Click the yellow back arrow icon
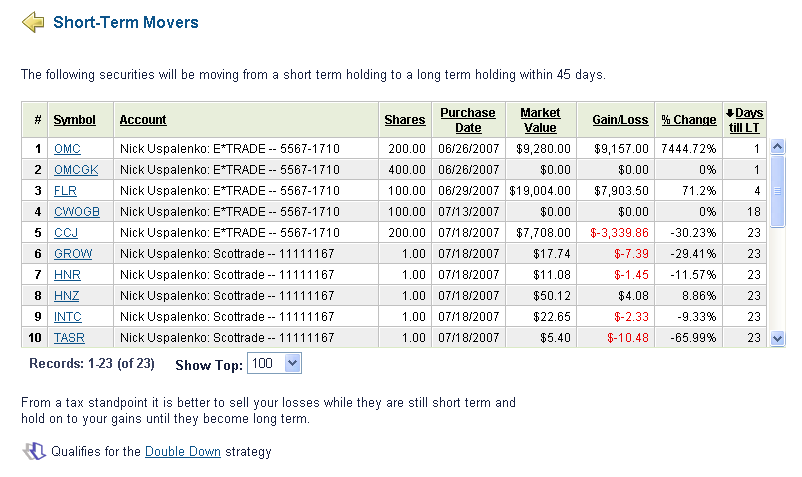 tap(33, 22)
